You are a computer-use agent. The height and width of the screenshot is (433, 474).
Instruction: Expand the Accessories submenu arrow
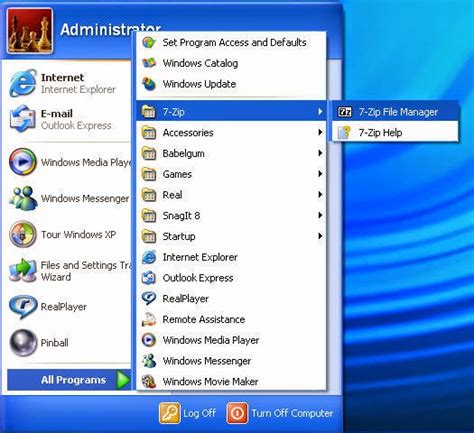[x=320, y=132]
